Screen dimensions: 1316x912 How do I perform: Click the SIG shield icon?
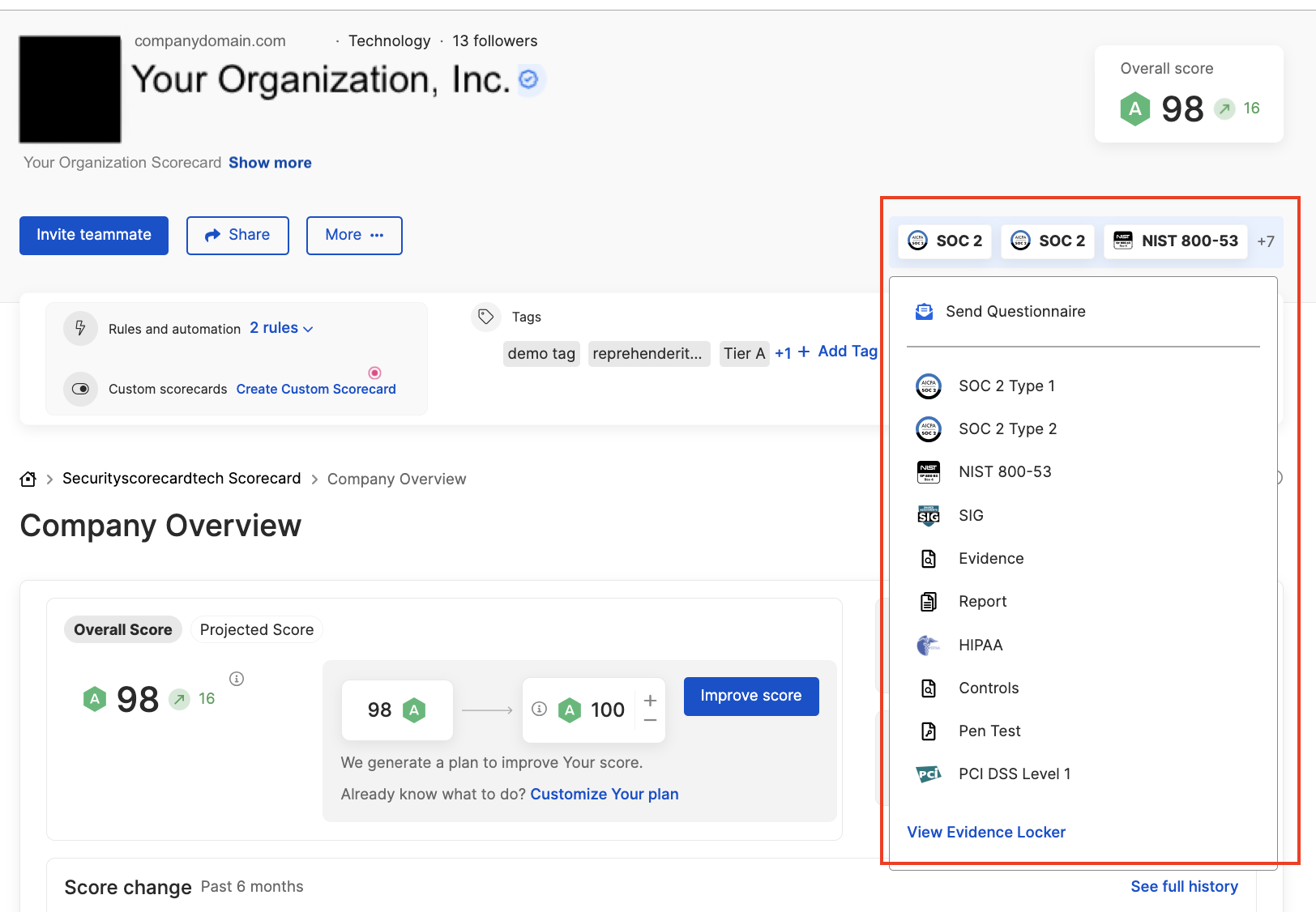[x=929, y=515]
